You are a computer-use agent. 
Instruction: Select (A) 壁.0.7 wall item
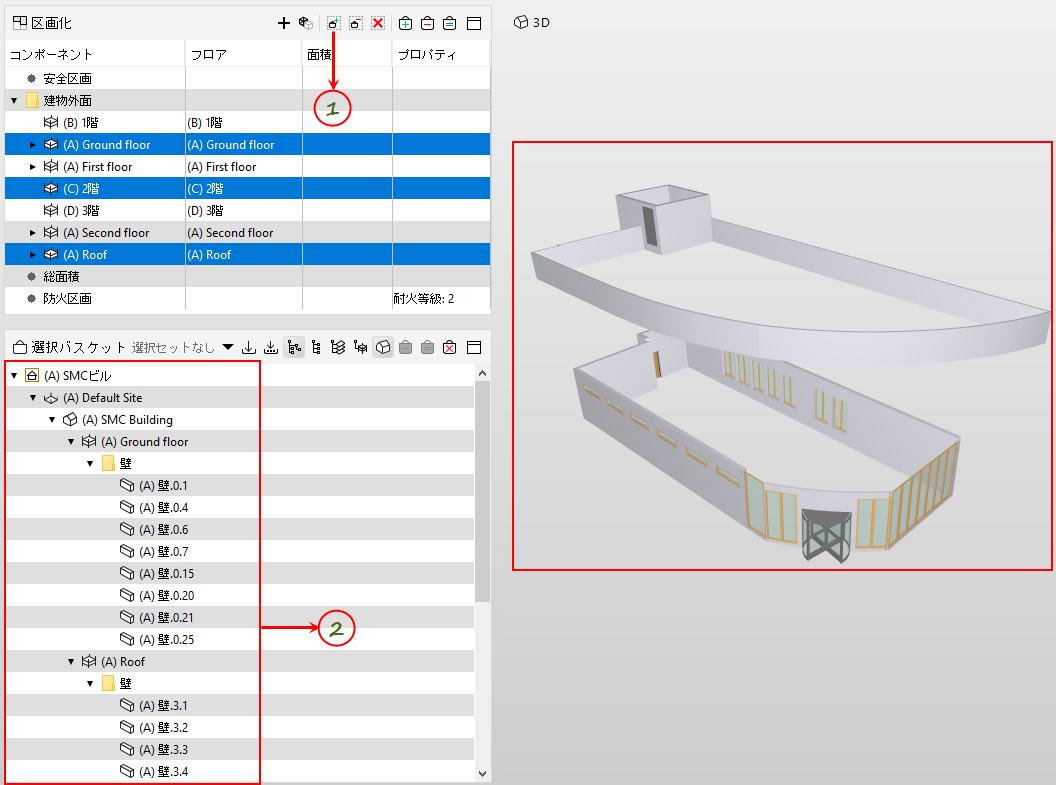coord(163,552)
